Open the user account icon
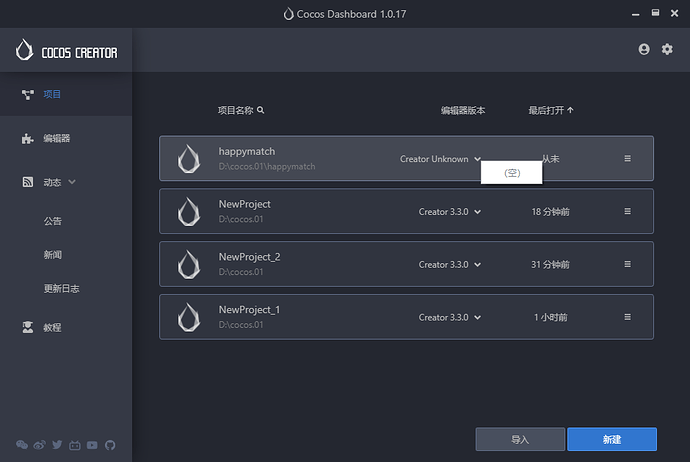Image resolution: width=690 pixels, height=462 pixels. pos(644,49)
